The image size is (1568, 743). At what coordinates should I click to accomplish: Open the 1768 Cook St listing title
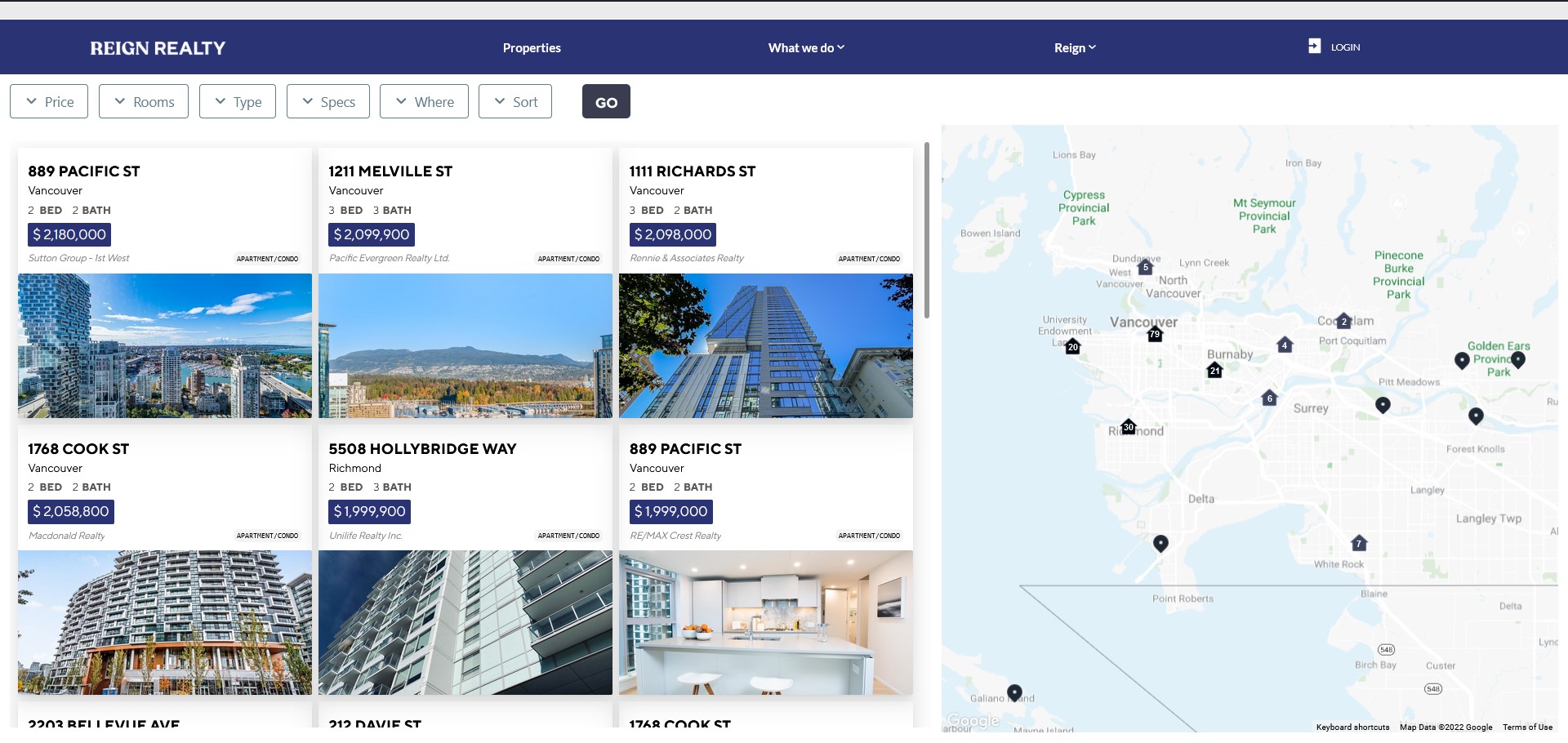click(x=78, y=449)
